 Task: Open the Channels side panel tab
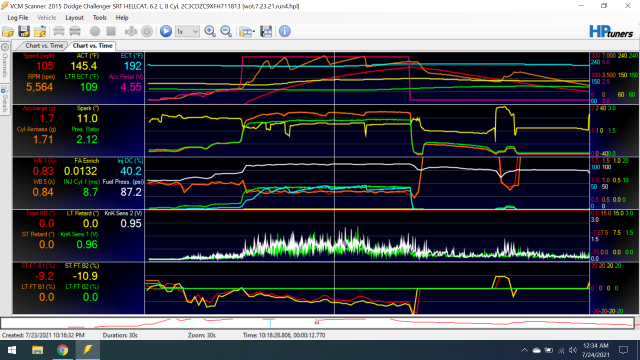point(5,66)
